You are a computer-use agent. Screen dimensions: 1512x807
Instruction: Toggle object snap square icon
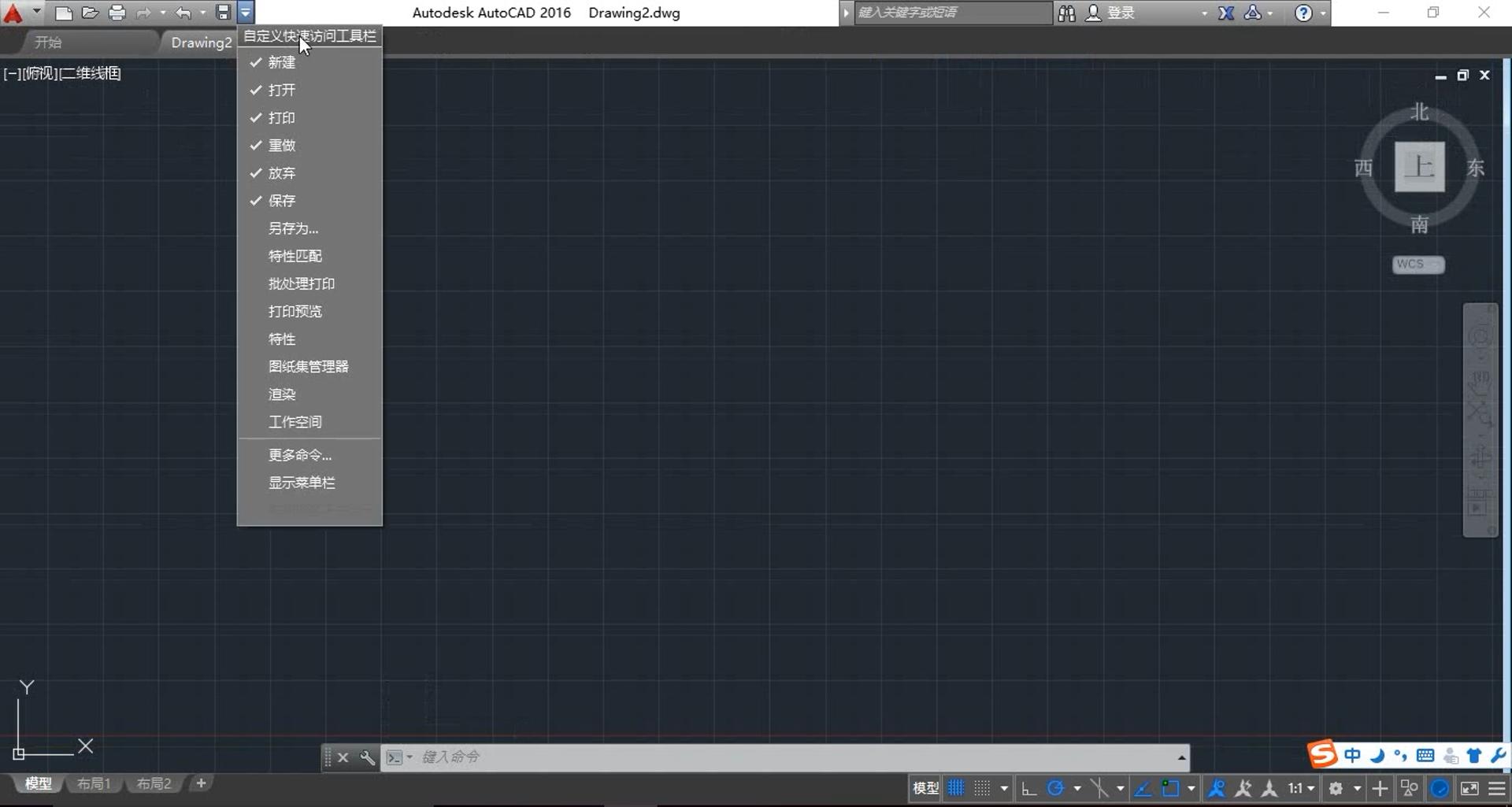click(x=1170, y=788)
